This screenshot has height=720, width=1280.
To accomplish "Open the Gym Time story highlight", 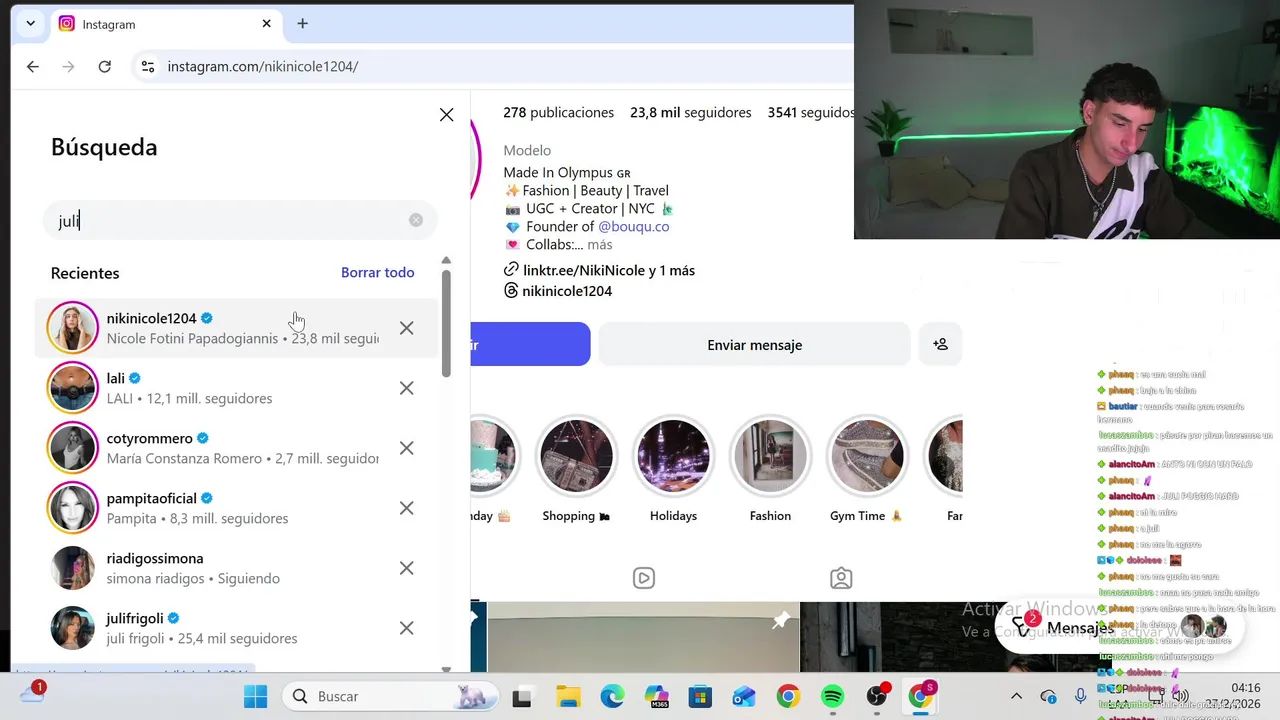I will 866,470.
